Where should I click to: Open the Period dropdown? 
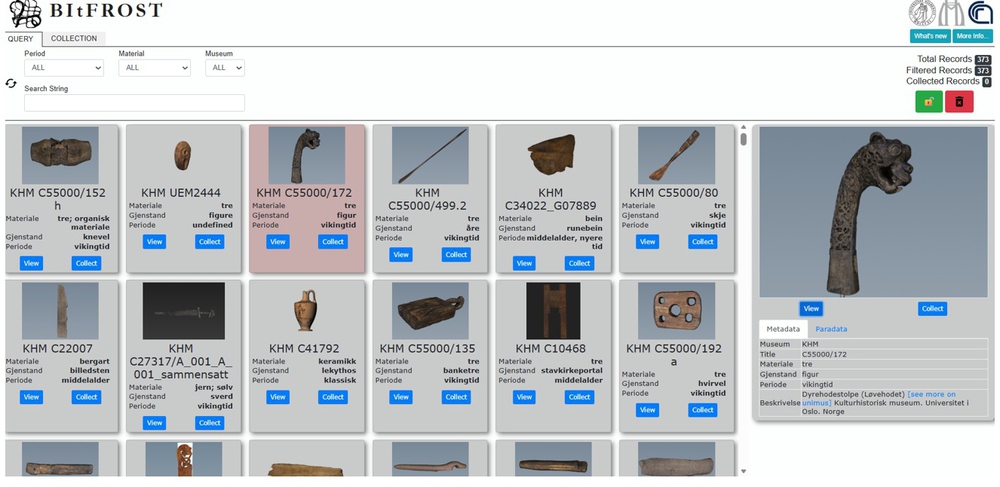tap(64, 68)
